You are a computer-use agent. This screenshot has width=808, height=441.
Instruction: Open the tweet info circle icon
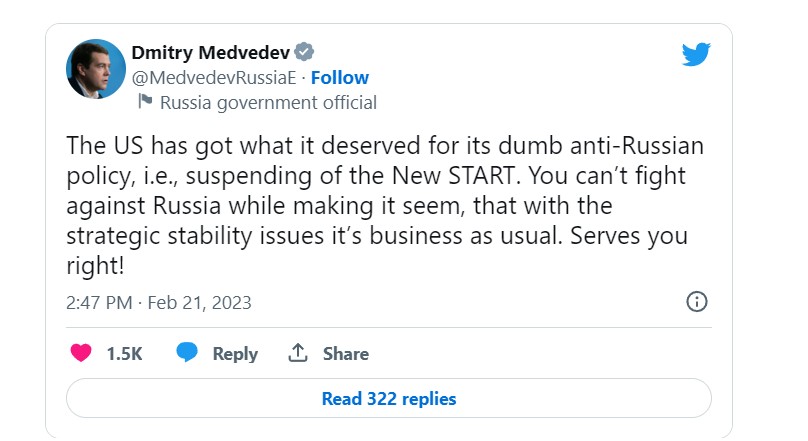[x=697, y=302]
